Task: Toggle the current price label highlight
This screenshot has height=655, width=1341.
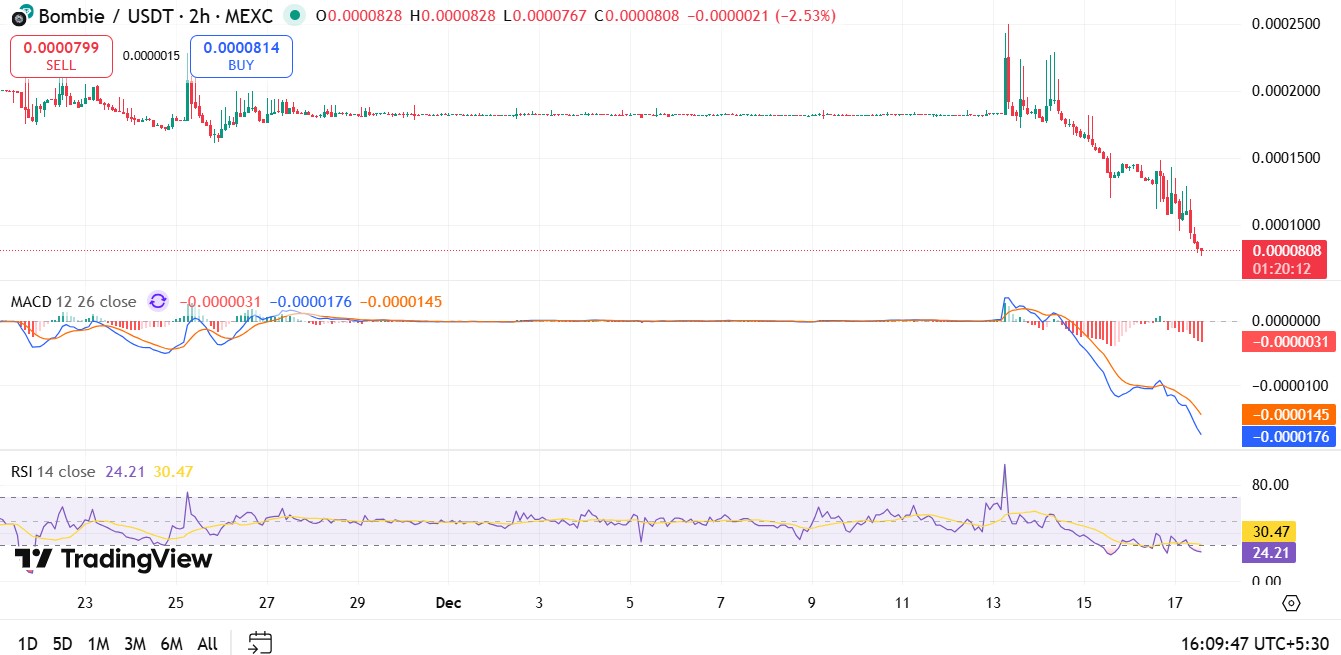Action: tap(1285, 250)
